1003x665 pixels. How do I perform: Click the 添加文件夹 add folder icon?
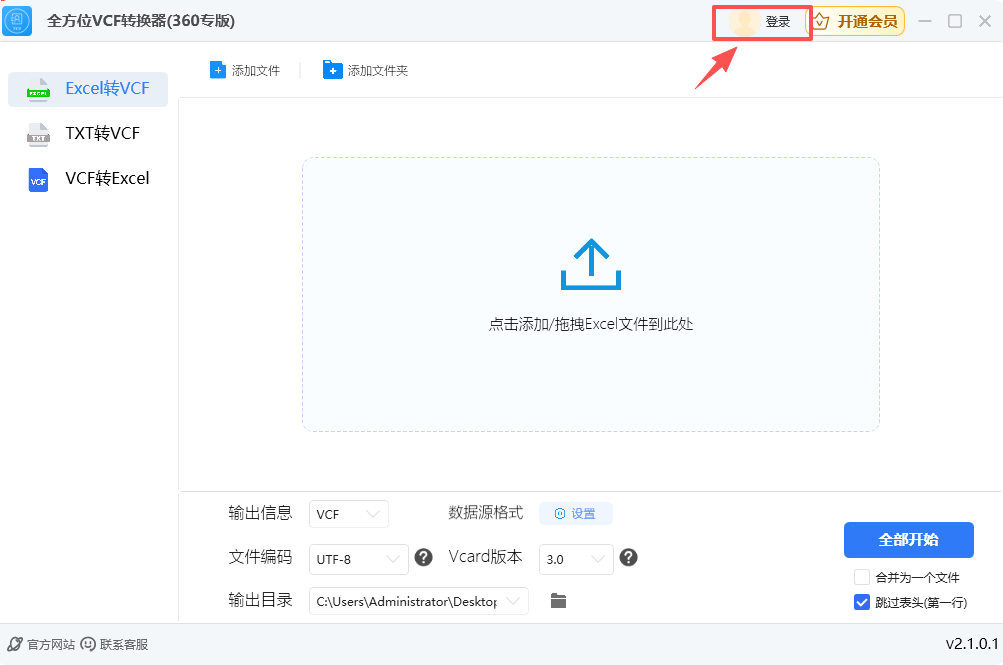332,70
